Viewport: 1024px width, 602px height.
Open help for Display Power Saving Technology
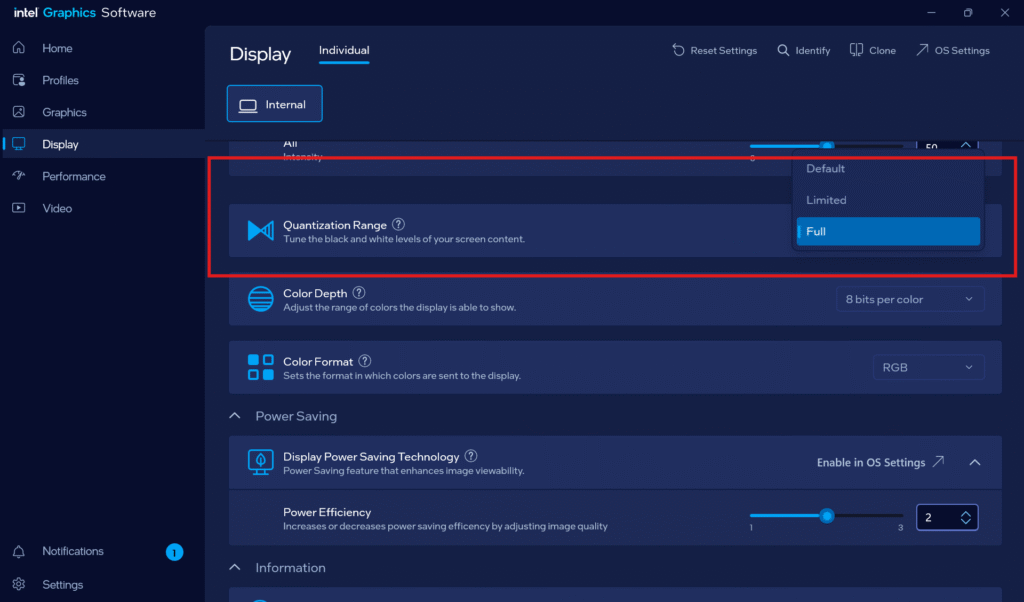pos(471,456)
